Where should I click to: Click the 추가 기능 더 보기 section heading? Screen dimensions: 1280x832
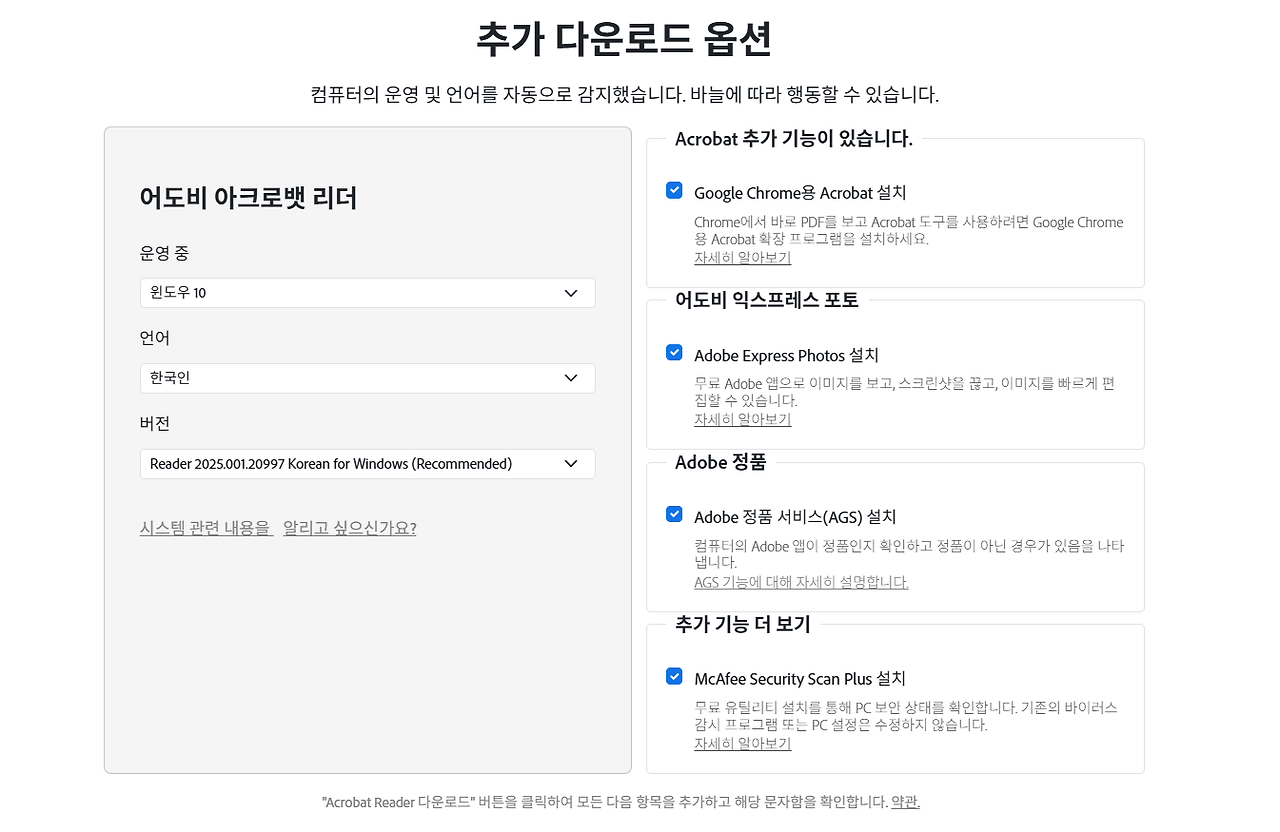pos(743,624)
